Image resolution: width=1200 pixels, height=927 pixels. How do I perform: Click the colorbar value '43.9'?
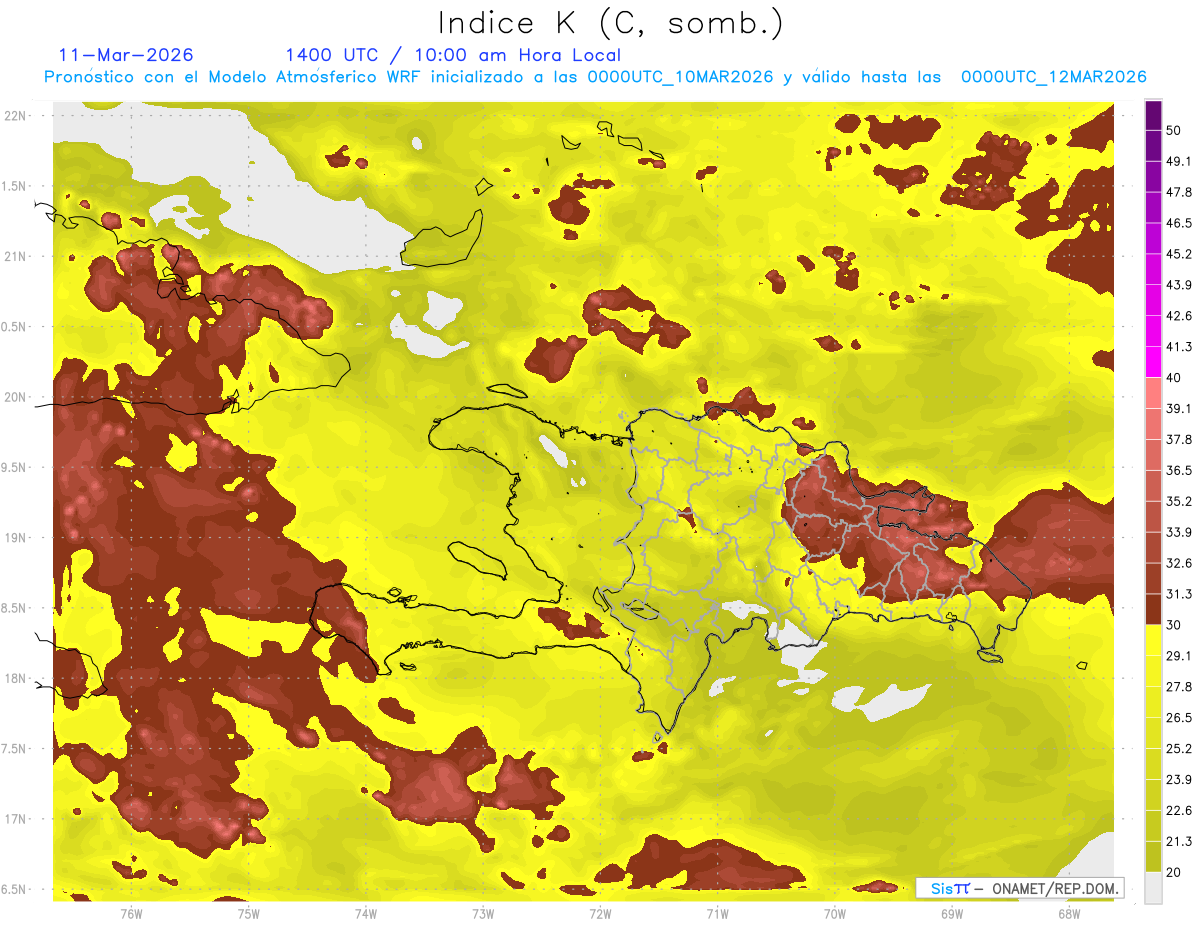1179,285
